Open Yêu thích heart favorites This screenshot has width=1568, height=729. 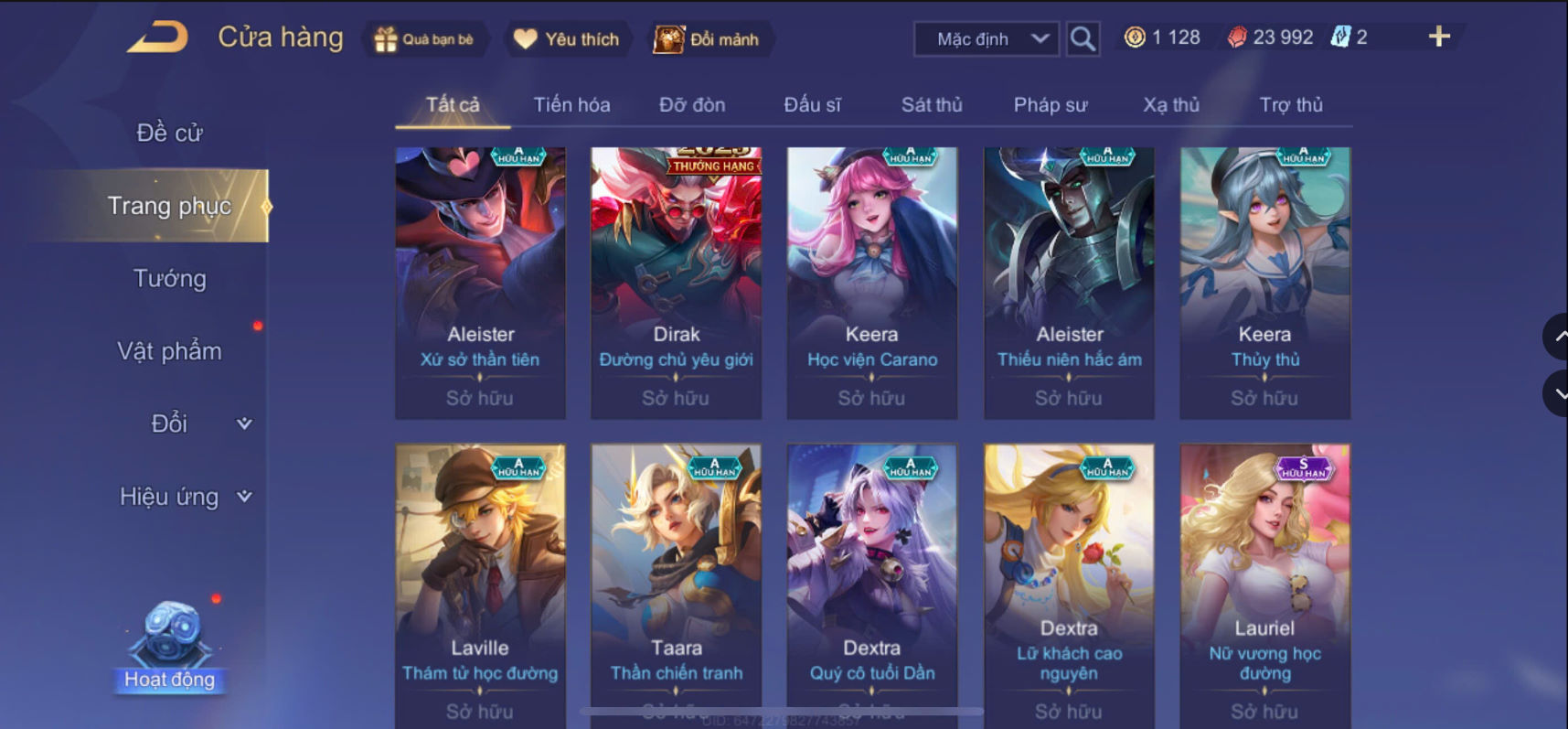tap(525, 38)
